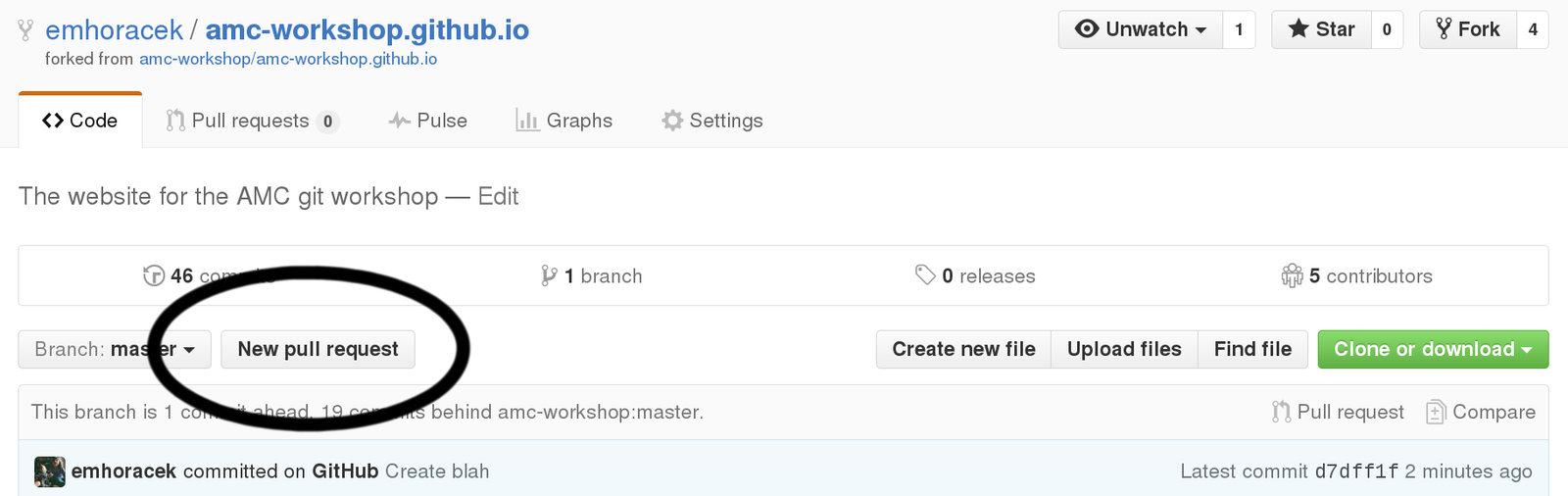1568x496 pixels.
Task: Open the Graphs tab
Action: coord(563,121)
